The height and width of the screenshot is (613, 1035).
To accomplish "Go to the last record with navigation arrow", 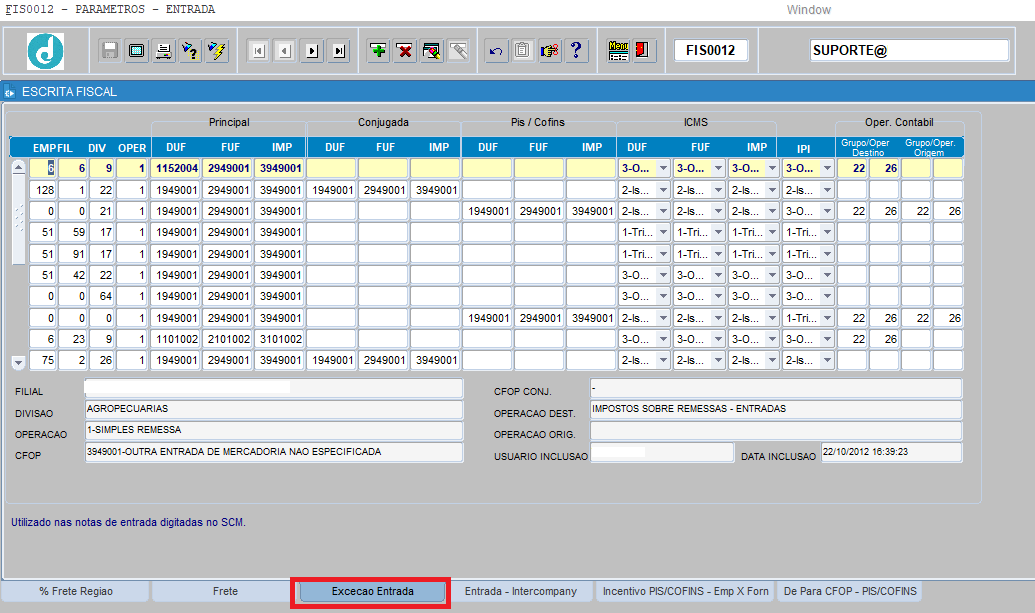I will (x=339, y=51).
